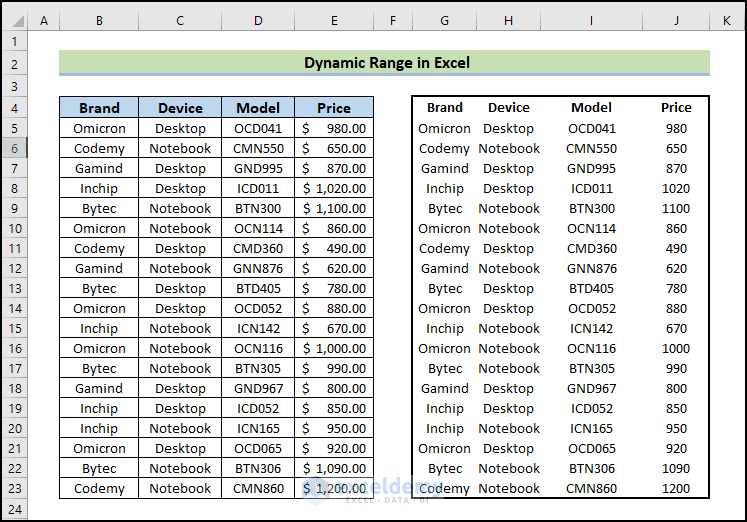
Task: Select column I header
Action: 591,20
